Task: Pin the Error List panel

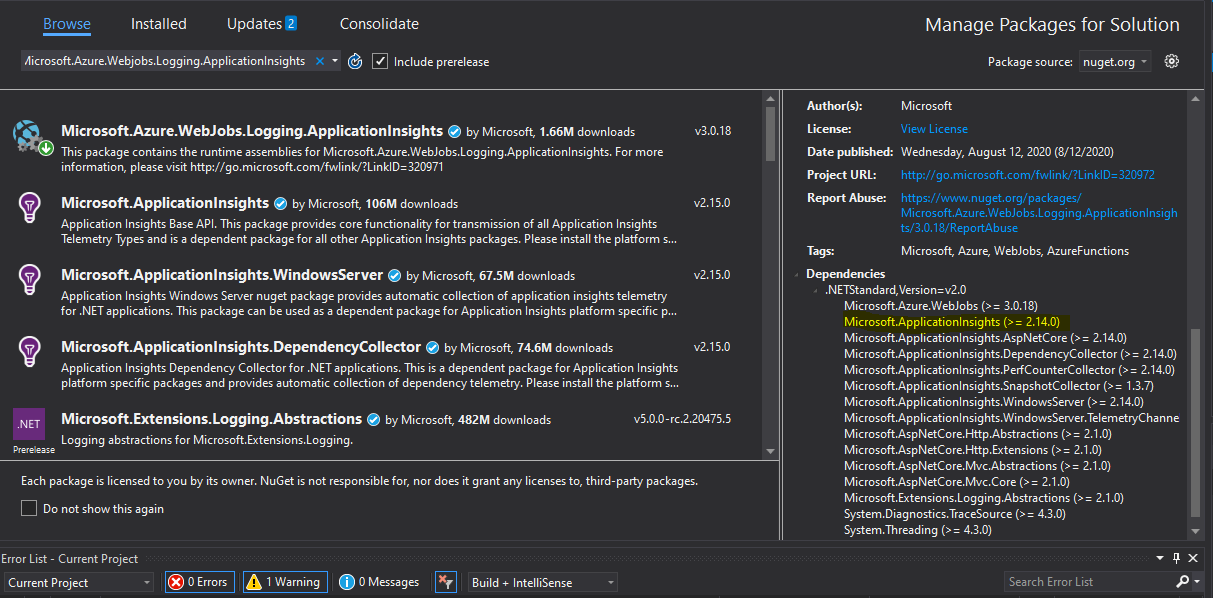Action: [x=1176, y=558]
